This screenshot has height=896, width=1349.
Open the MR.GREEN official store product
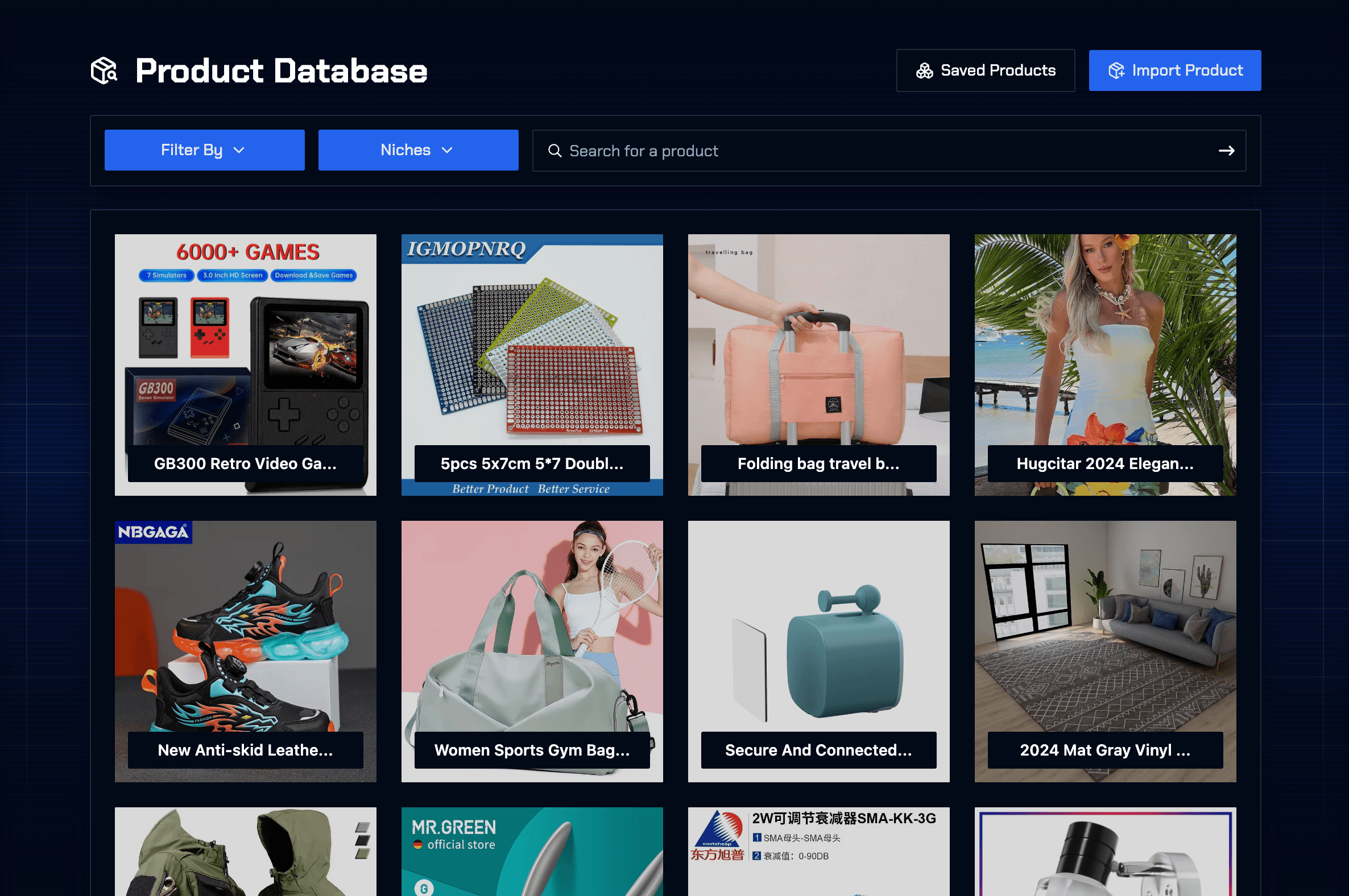click(532, 852)
